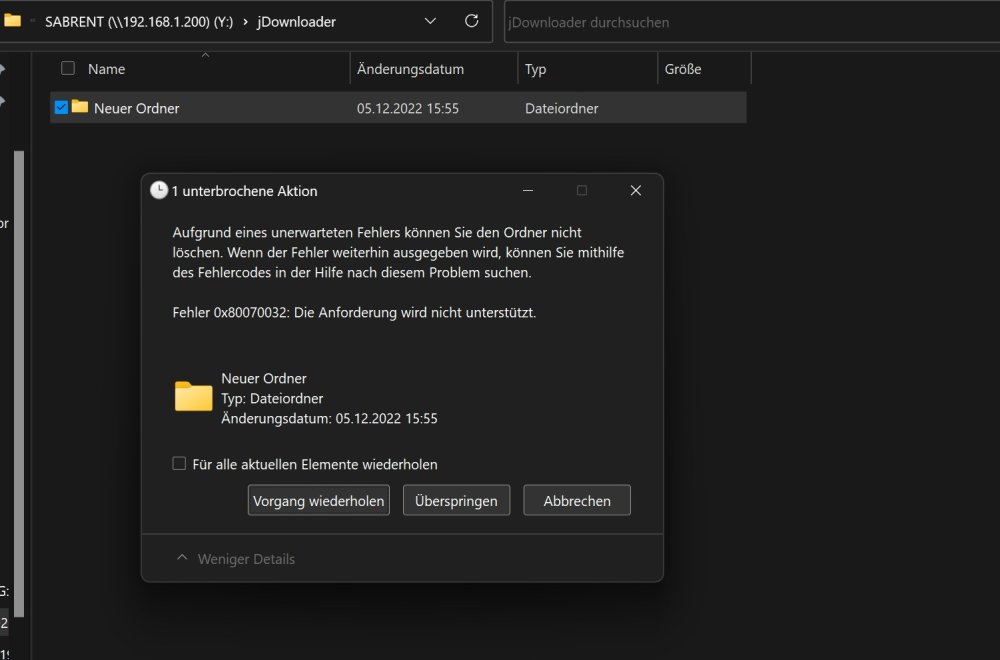Focus the 'jDownloader durchsuchen' search field
1000x660 pixels.
pyautogui.click(x=753, y=22)
